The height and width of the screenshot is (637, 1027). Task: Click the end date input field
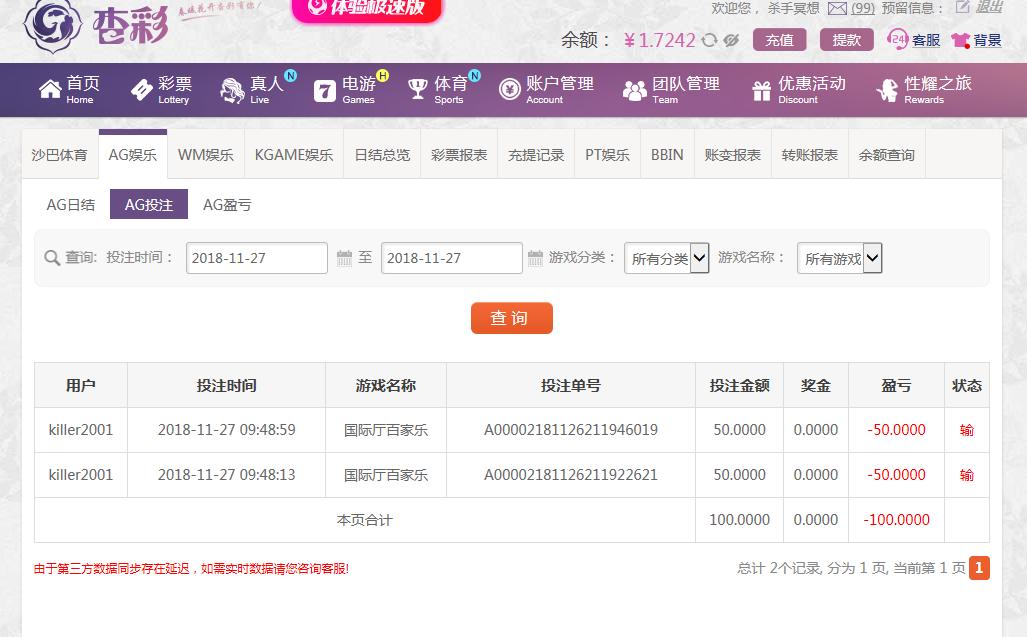click(451, 258)
